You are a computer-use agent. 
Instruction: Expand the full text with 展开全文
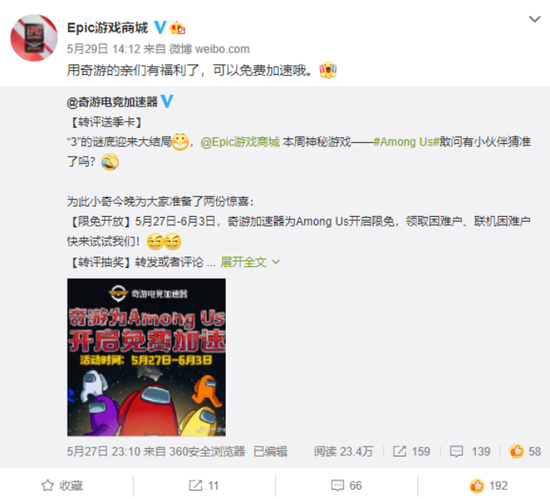click(x=243, y=262)
